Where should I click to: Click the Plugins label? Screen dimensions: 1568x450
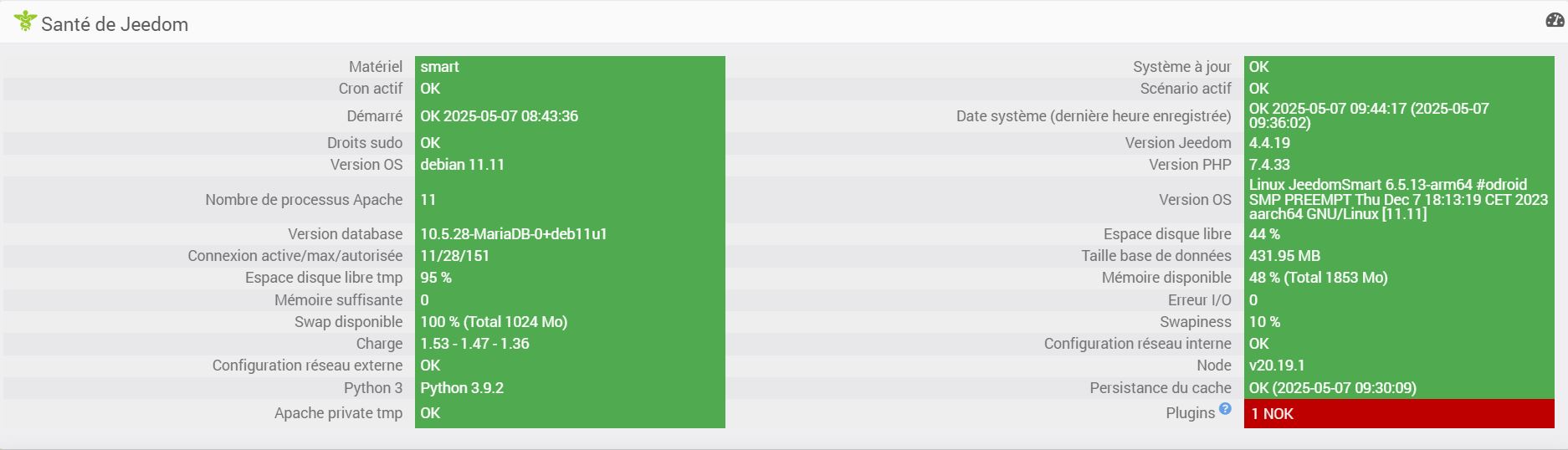click(x=1190, y=413)
